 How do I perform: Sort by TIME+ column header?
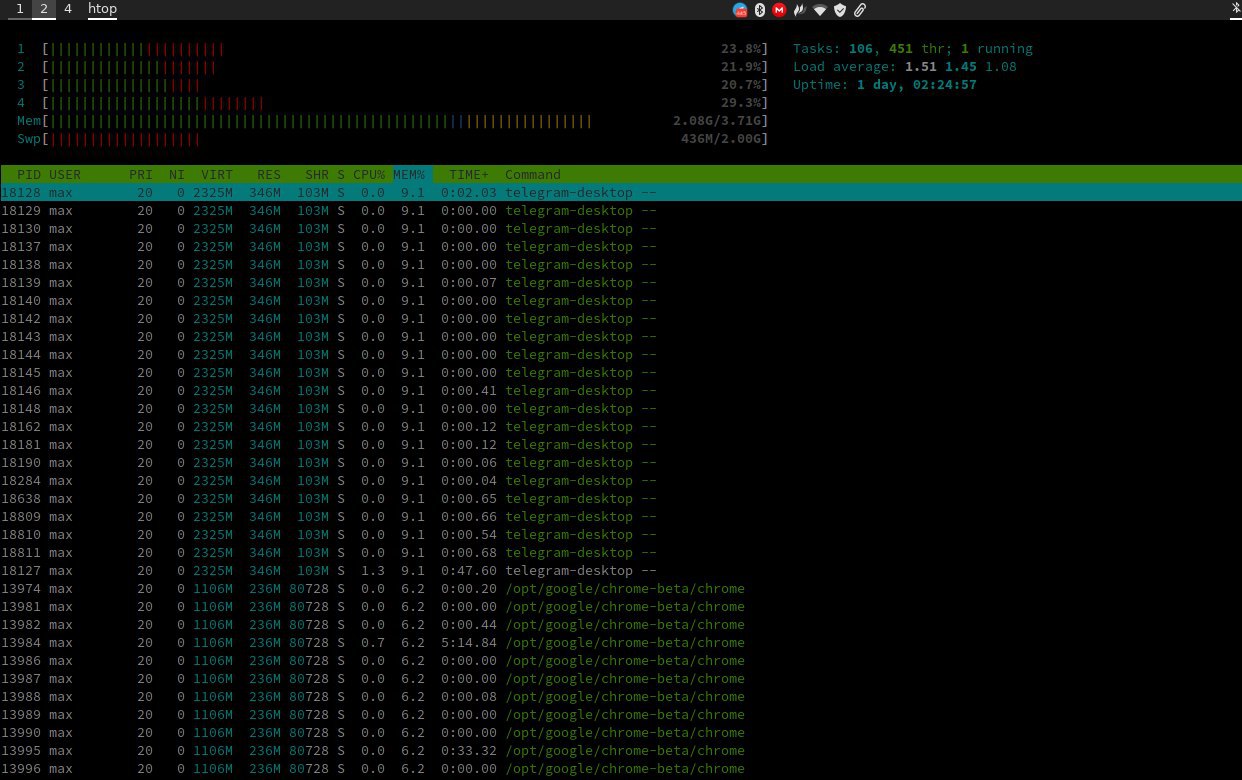tap(469, 174)
